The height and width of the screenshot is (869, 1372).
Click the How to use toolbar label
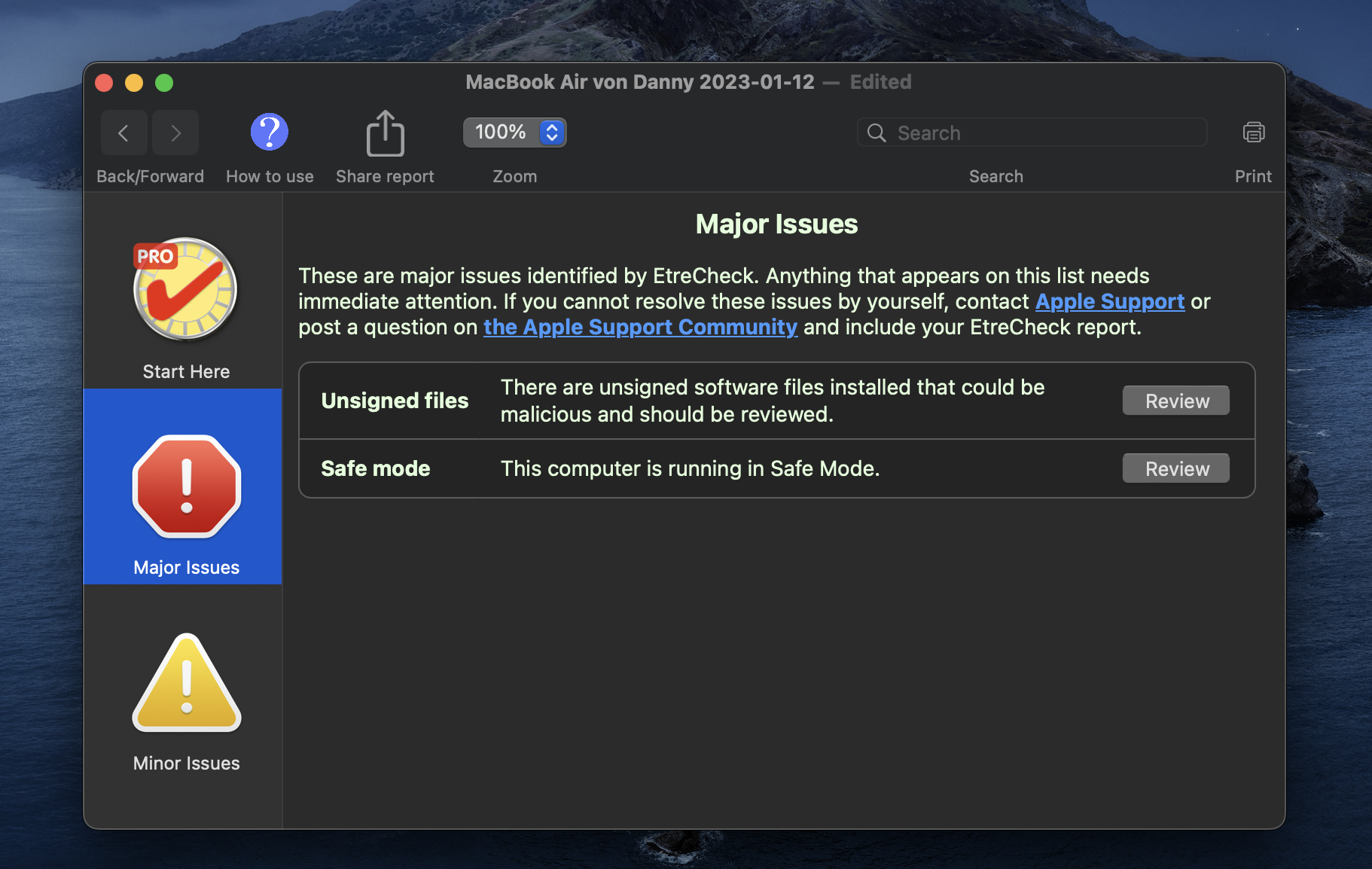[x=270, y=176]
